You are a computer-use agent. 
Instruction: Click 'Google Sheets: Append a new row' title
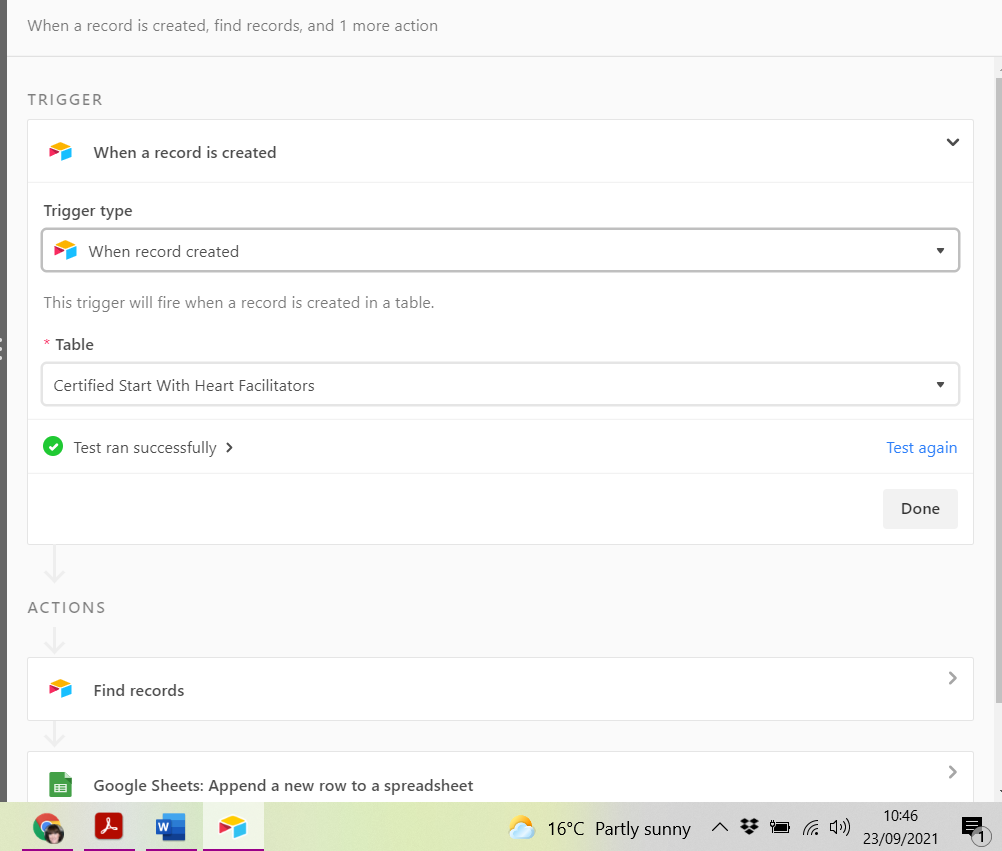[283, 785]
